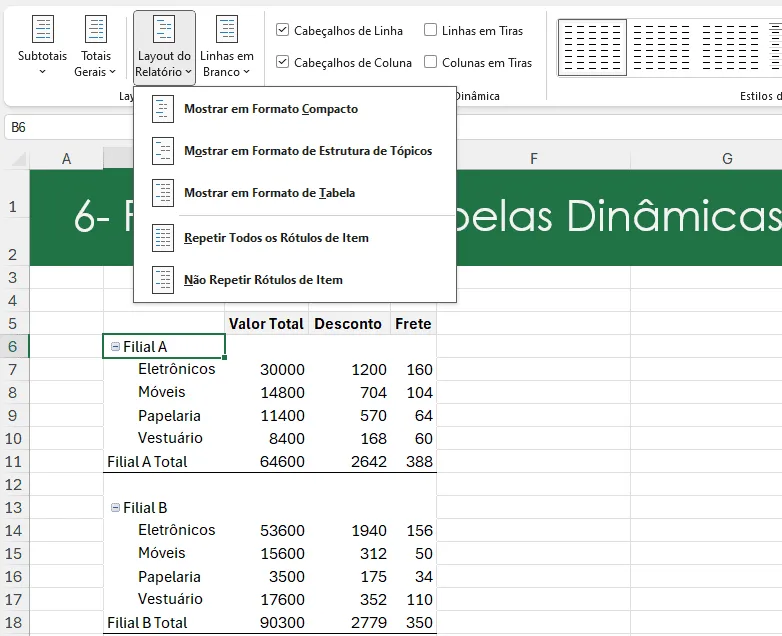Click Vestuário under Filial B
Image resolution: width=782 pixels, height=636 pixels.
170,599
